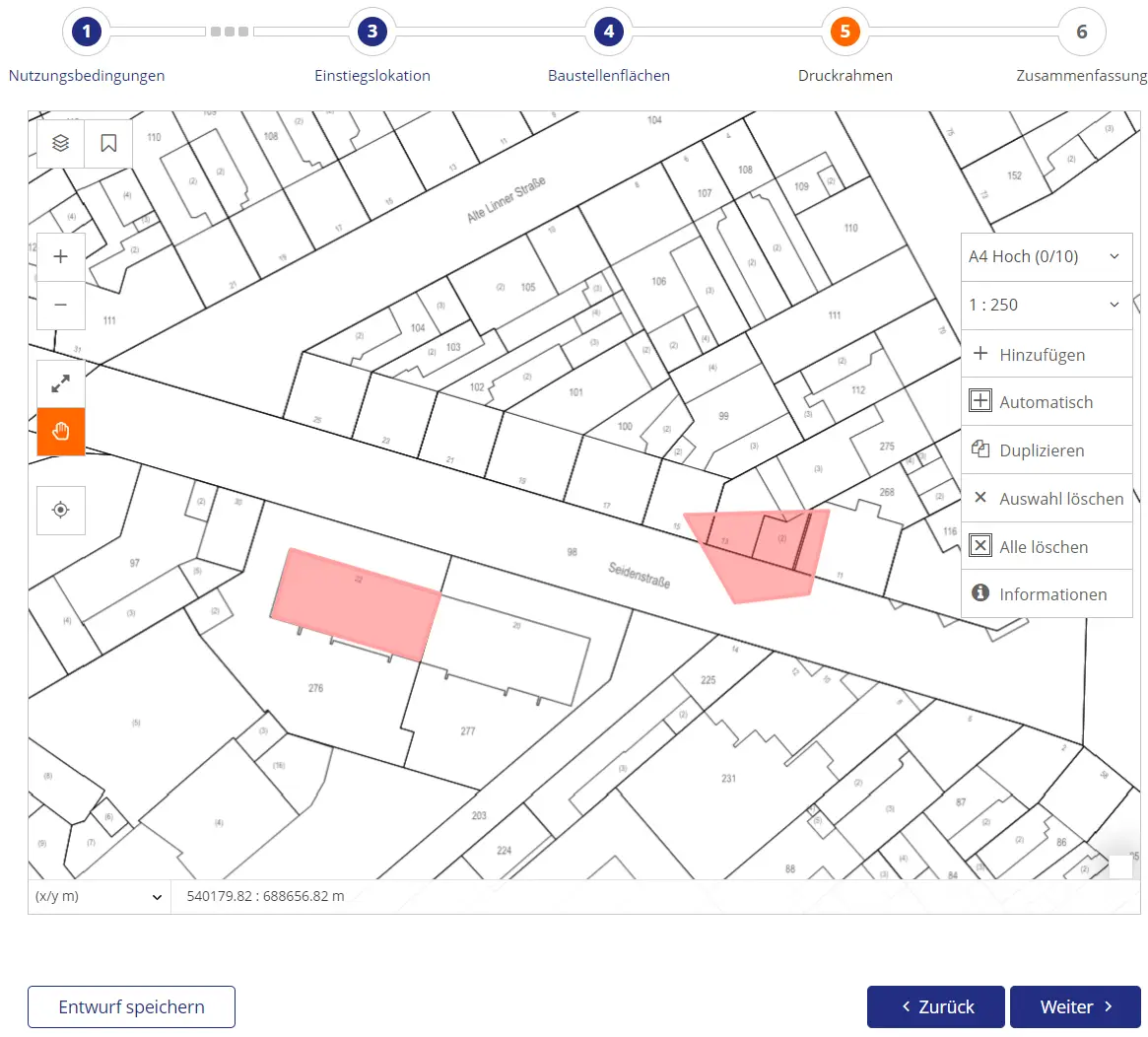The image size is (1148, 1037).
Task: Open the A4 Hoch format dropdown
Action: (1047, 255)
